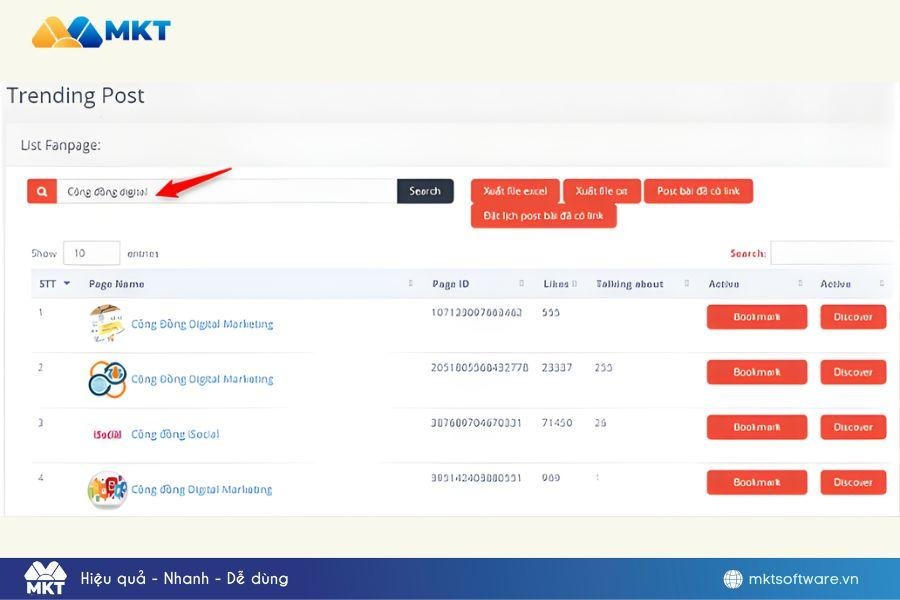900x600 pixels.
Task: Click the iSocial logo in row three
Action: (106, 434)
